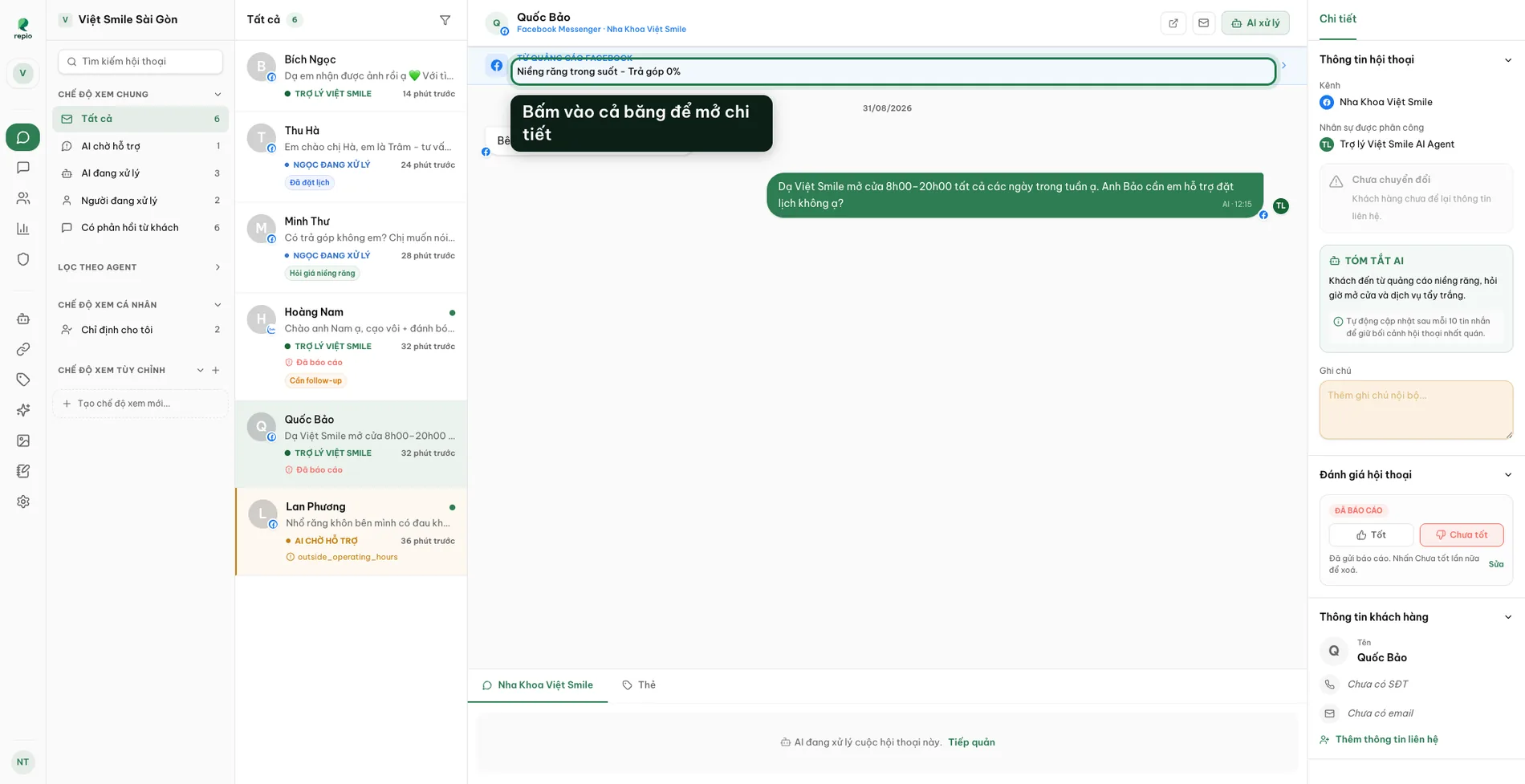Click the Sửa link in report note
This screenshot has height=784, width=1525.
pos(1496,564)
